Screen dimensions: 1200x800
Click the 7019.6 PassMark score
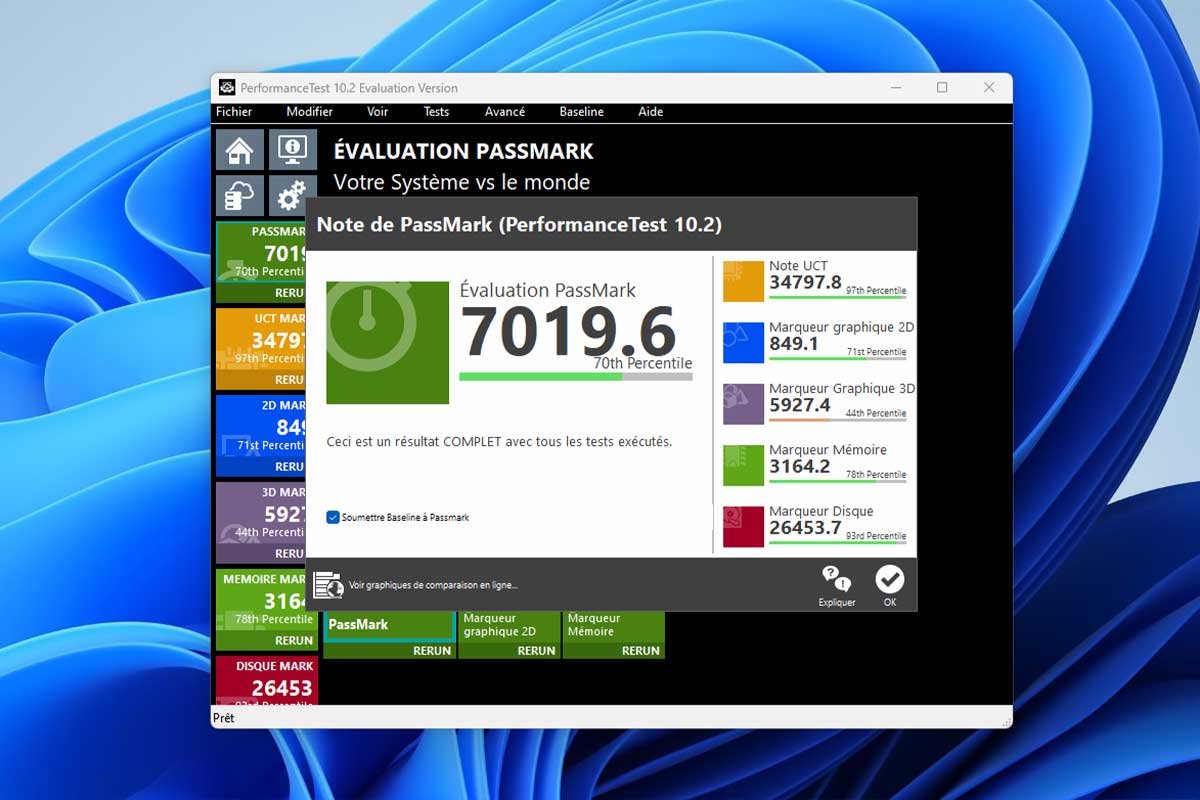(x=569, y=332)
